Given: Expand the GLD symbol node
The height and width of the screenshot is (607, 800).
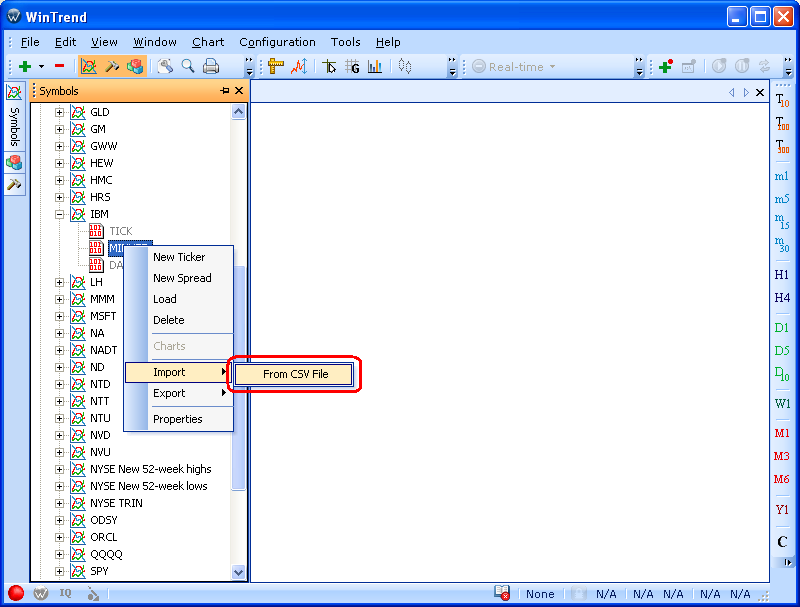Looking at the screenshot, I should tap(59, 112).
